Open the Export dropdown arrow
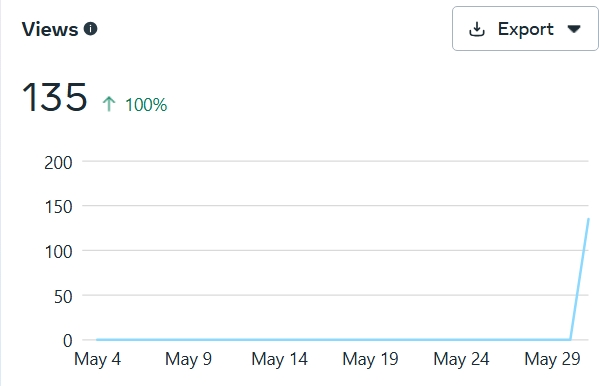This screenshot has height=386, width=599. point(574,29)
